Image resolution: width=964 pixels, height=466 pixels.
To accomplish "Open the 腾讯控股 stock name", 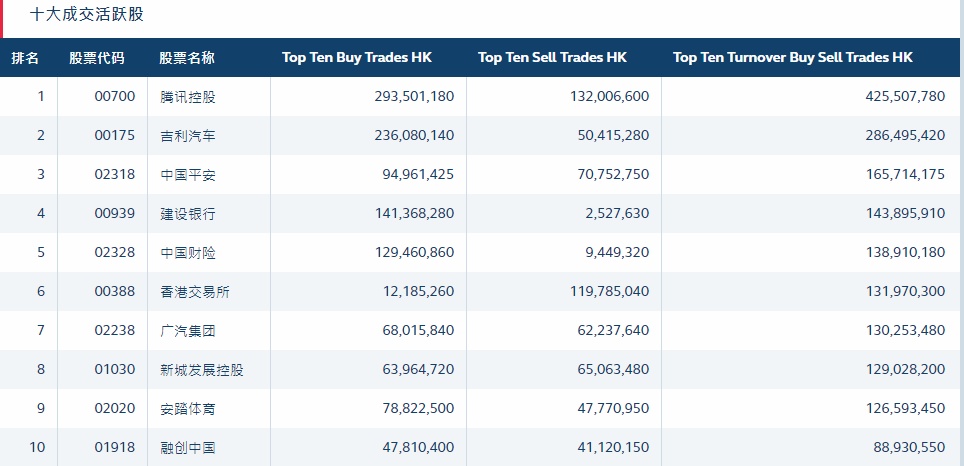I will (x=188, y=97).
